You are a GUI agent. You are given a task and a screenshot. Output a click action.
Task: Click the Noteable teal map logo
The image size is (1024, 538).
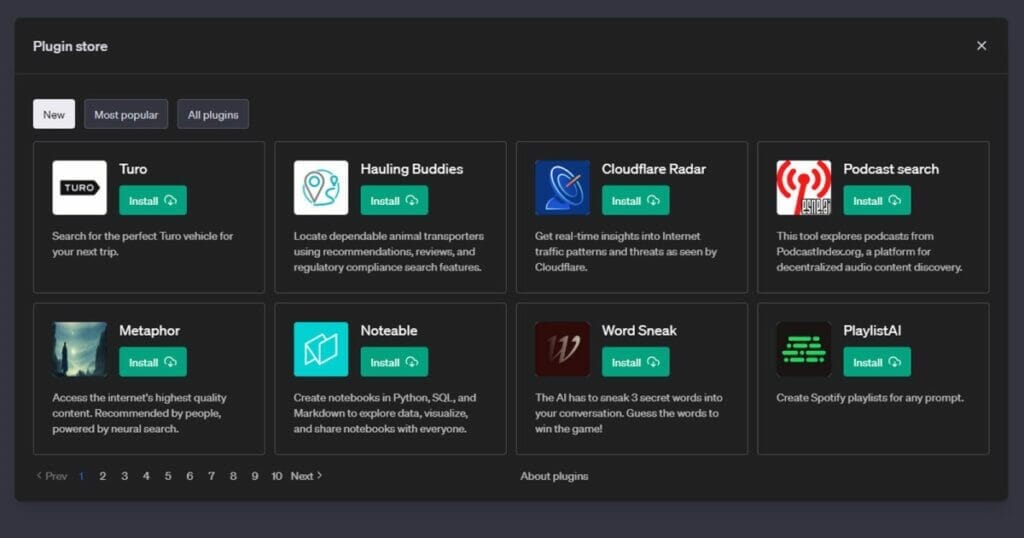[x=321, y=349]
